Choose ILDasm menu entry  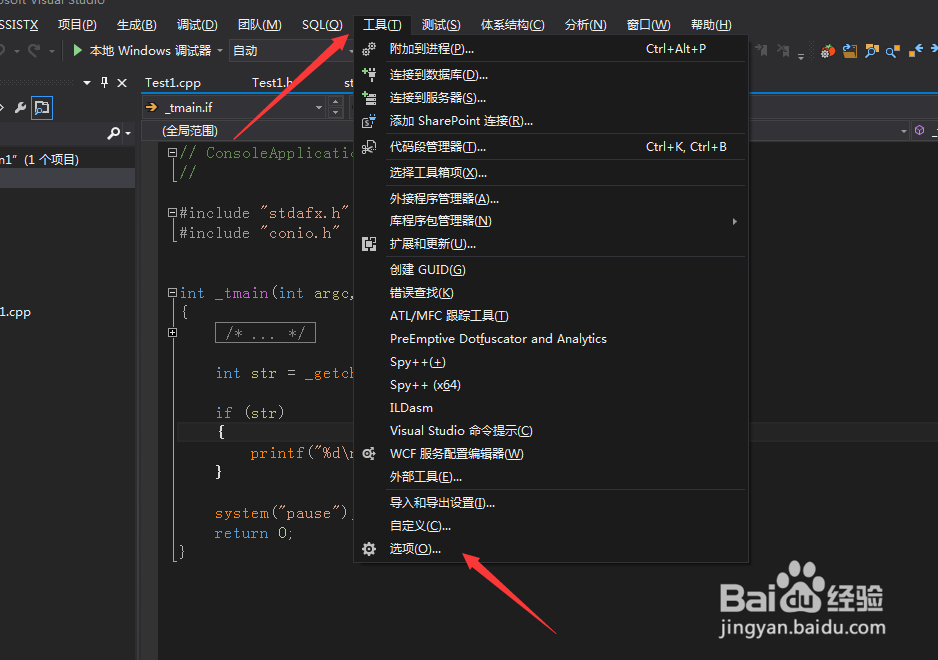click(551, 407)
